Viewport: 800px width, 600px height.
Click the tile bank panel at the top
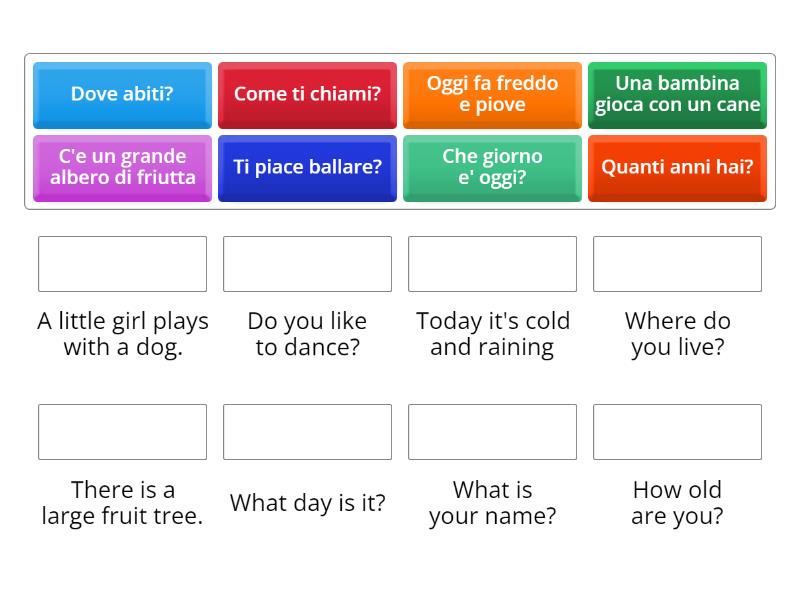400,131
